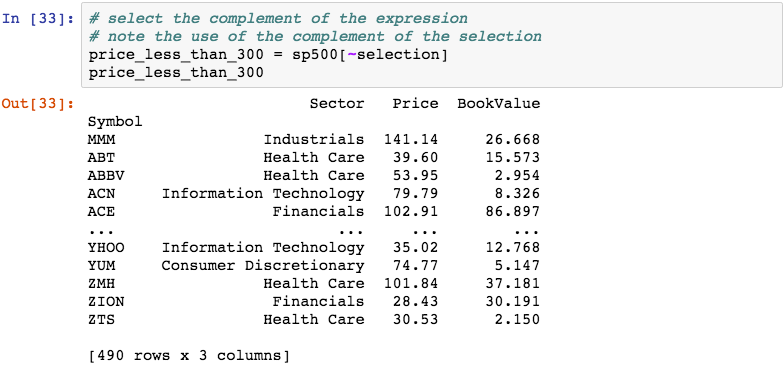Click the Price column header
Viewport: 784px width, 366px height.
click(x=415, y=104)
